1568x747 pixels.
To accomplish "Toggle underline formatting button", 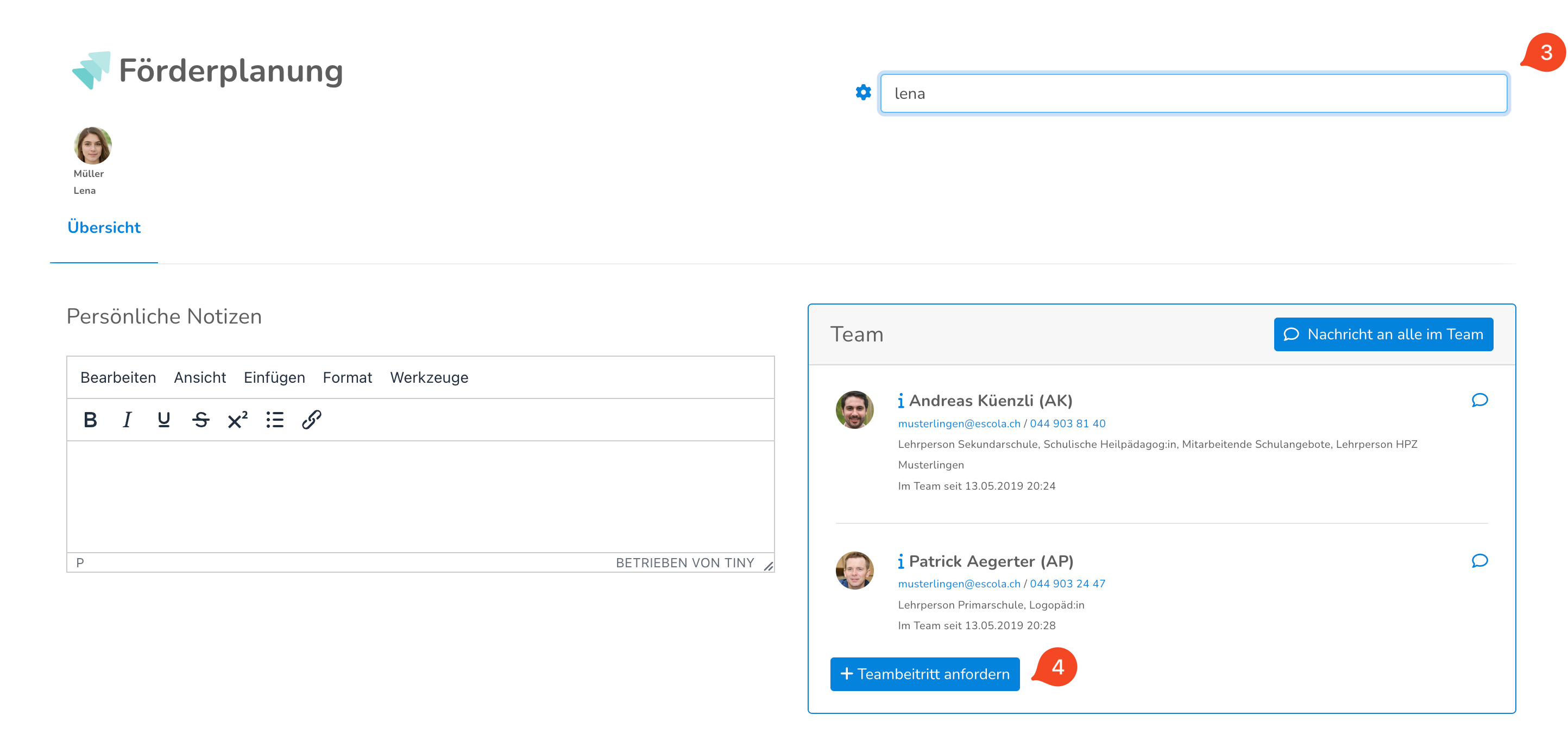I will [x=163, y=420].
